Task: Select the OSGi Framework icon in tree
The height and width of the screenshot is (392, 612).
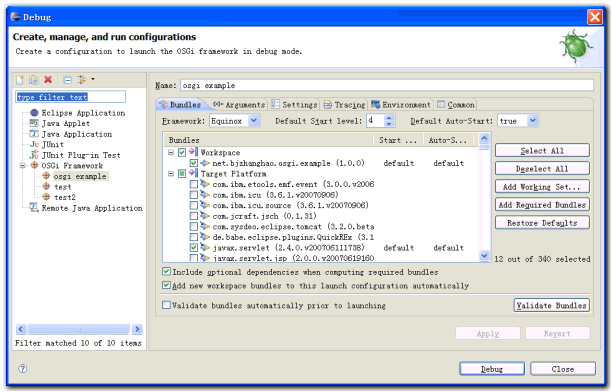Action: (x=35, y=165)
